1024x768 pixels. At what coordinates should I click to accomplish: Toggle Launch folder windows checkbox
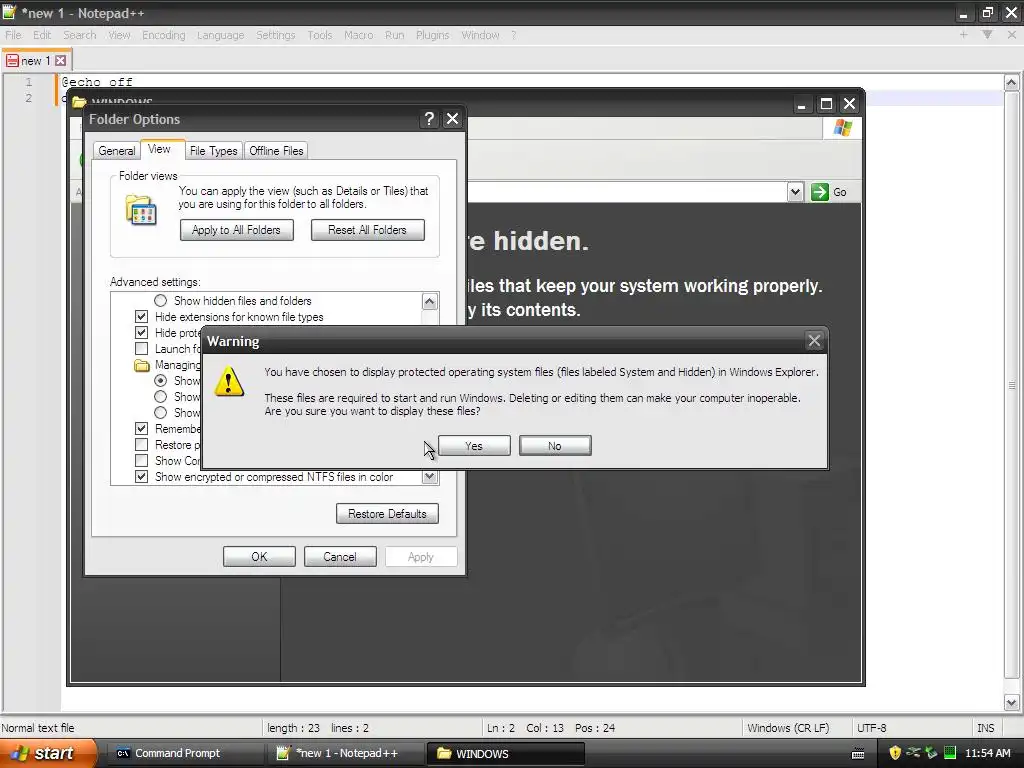coord(142,349)
